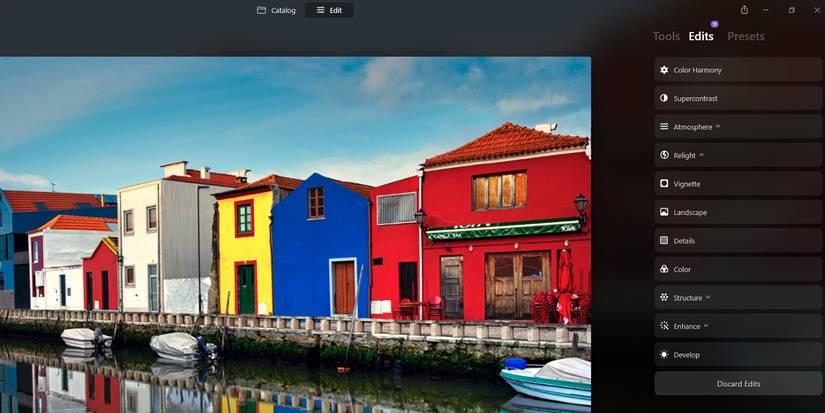825x413 pixels.
Task: Expand the Vignette edit
Action: coord(738,184)
